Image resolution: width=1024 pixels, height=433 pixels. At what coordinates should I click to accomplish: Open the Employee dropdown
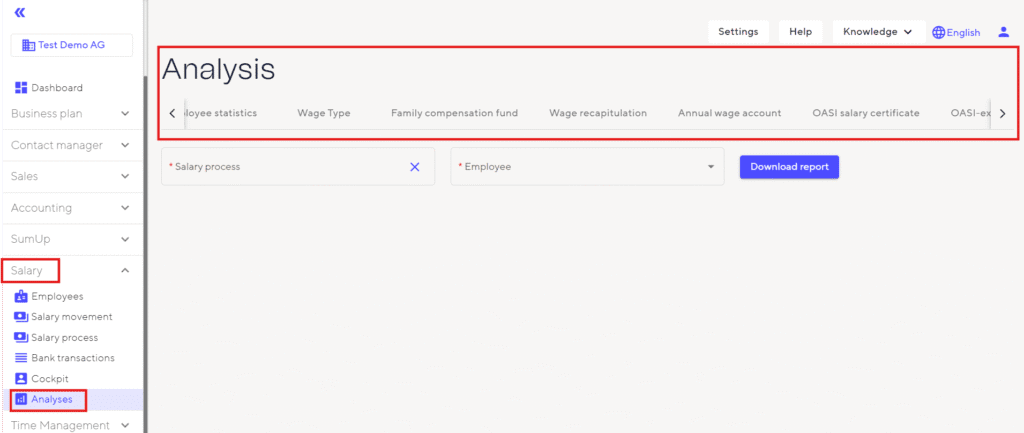tap(710, 167)
